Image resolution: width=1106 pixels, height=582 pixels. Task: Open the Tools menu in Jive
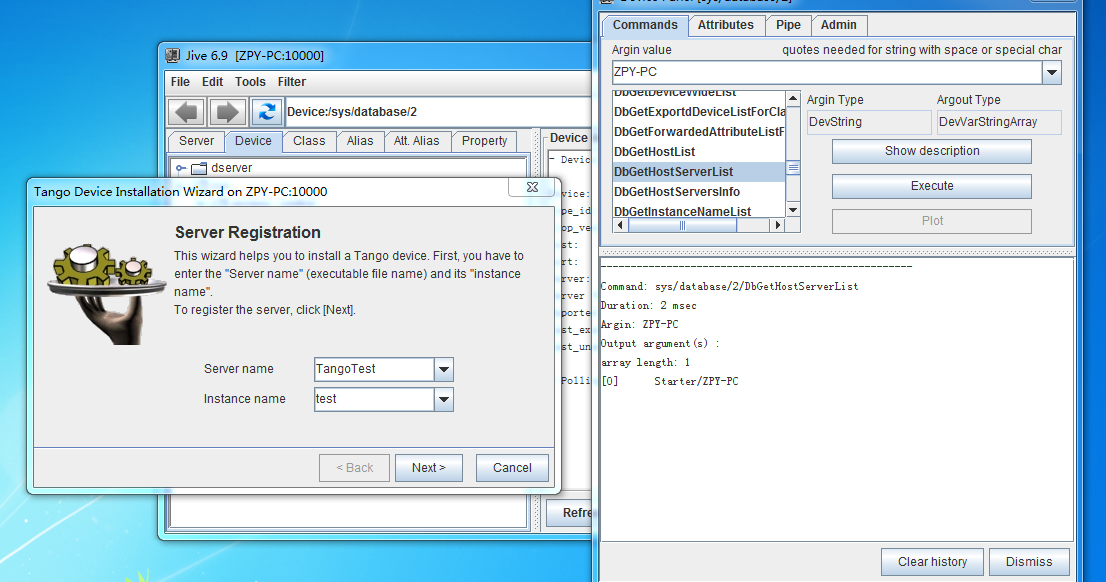click(250, 82)
